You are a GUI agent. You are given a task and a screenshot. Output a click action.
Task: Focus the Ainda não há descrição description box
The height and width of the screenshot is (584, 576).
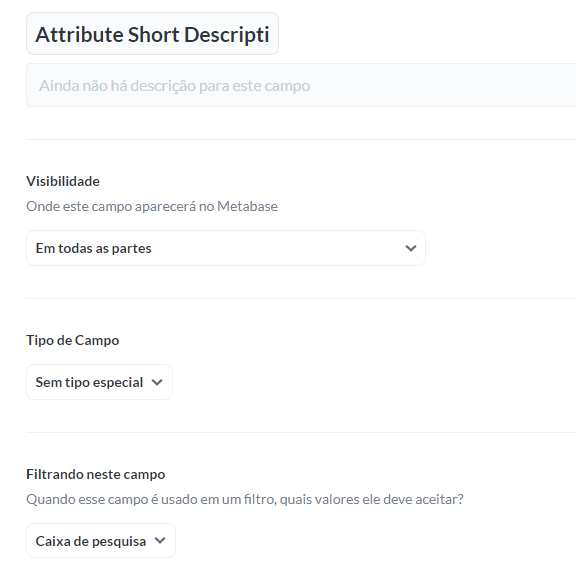pos(301,85)
